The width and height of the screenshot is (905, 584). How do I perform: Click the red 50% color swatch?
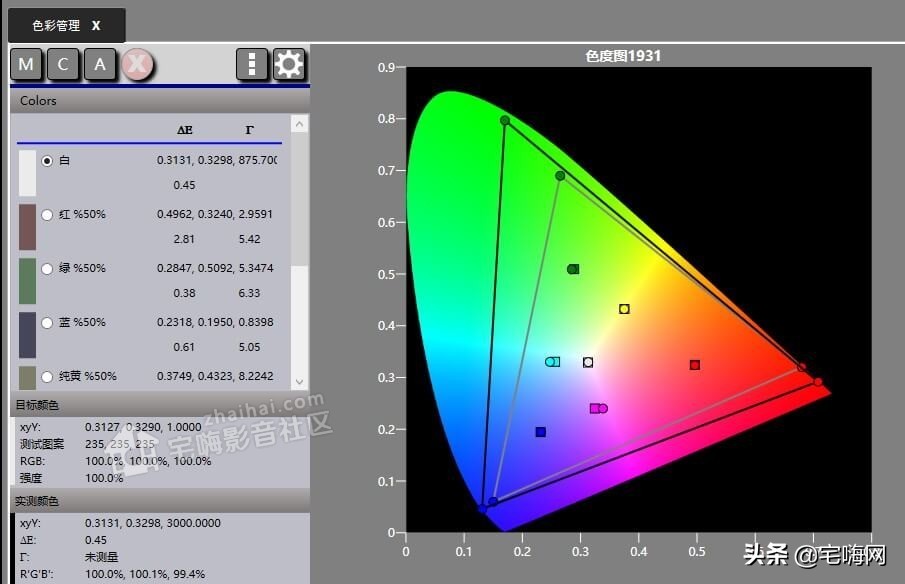27,226
